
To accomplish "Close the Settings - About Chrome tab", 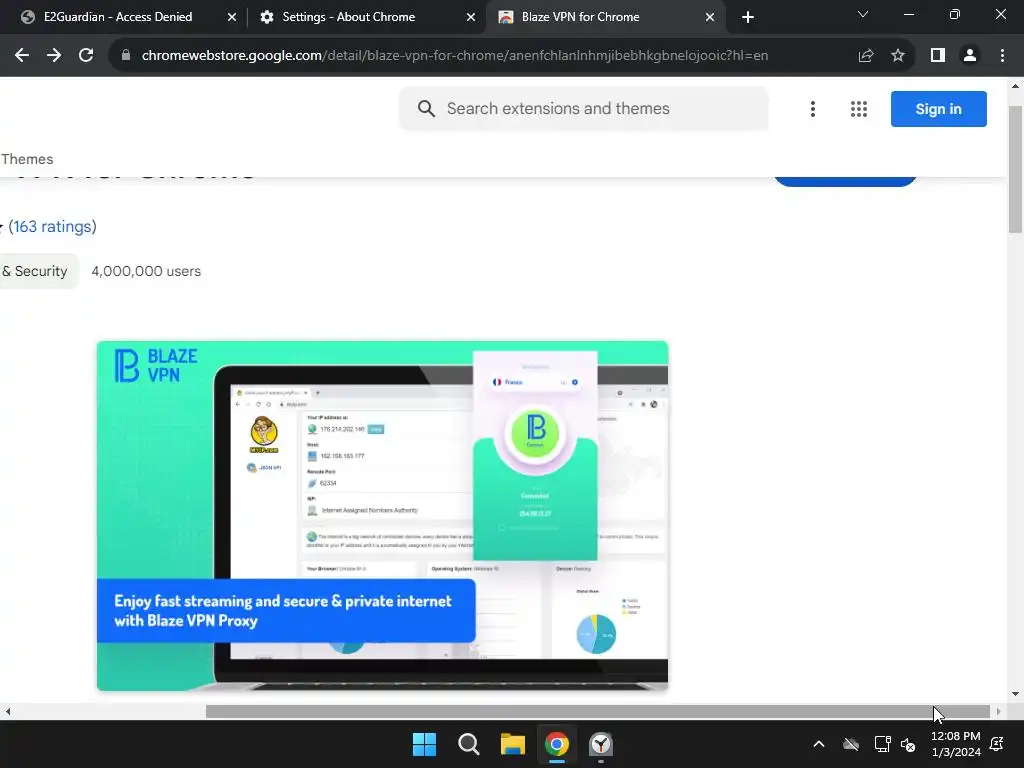I will click(x=471, y=17).
